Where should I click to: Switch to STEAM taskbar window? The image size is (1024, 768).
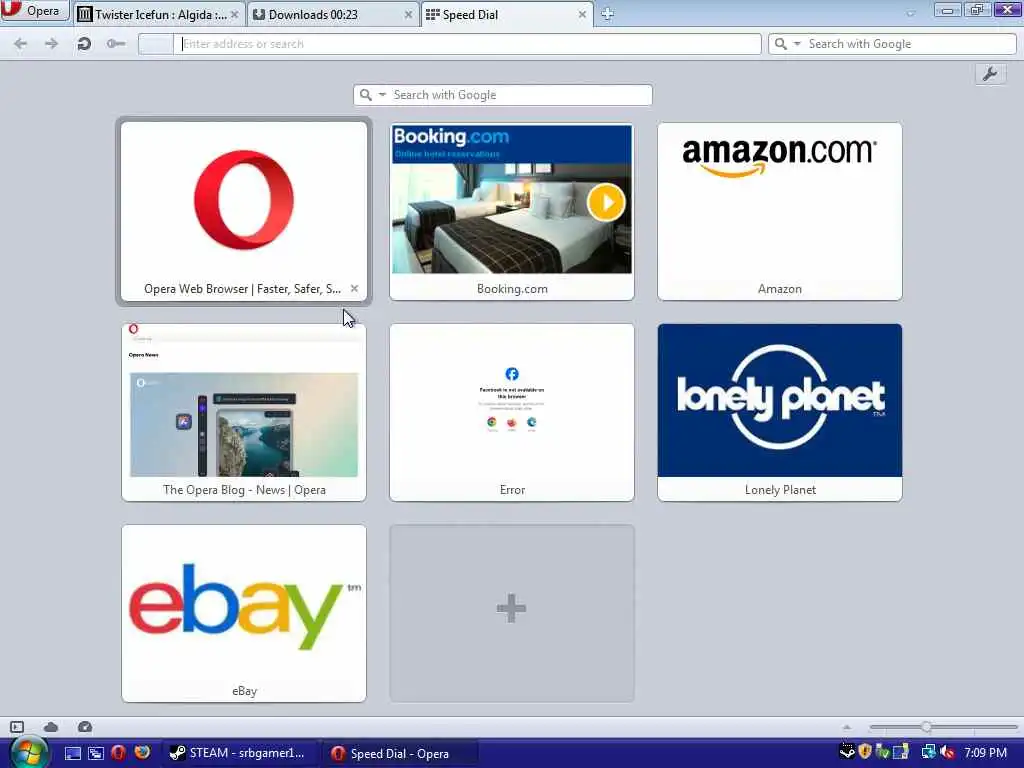click(x=240, y=753)
